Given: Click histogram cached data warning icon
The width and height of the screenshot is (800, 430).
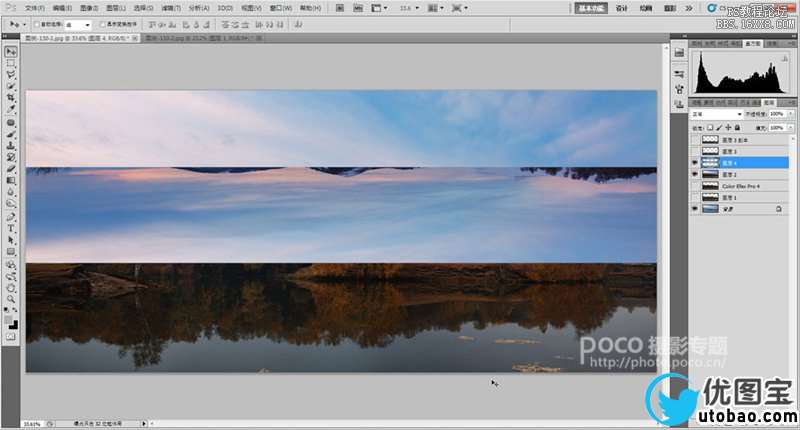Looking at the screenshot, I should coord(785,59).
